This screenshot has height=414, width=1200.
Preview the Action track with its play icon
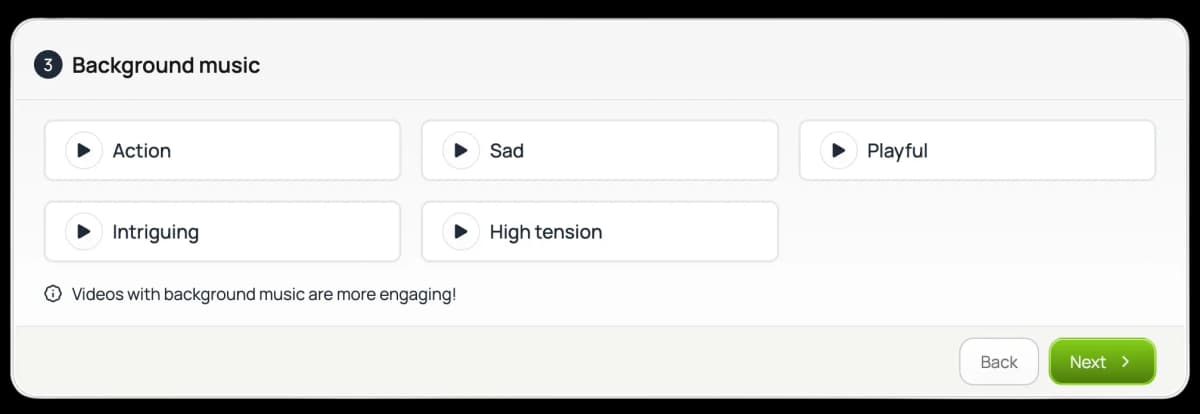(x=84, y=150)
